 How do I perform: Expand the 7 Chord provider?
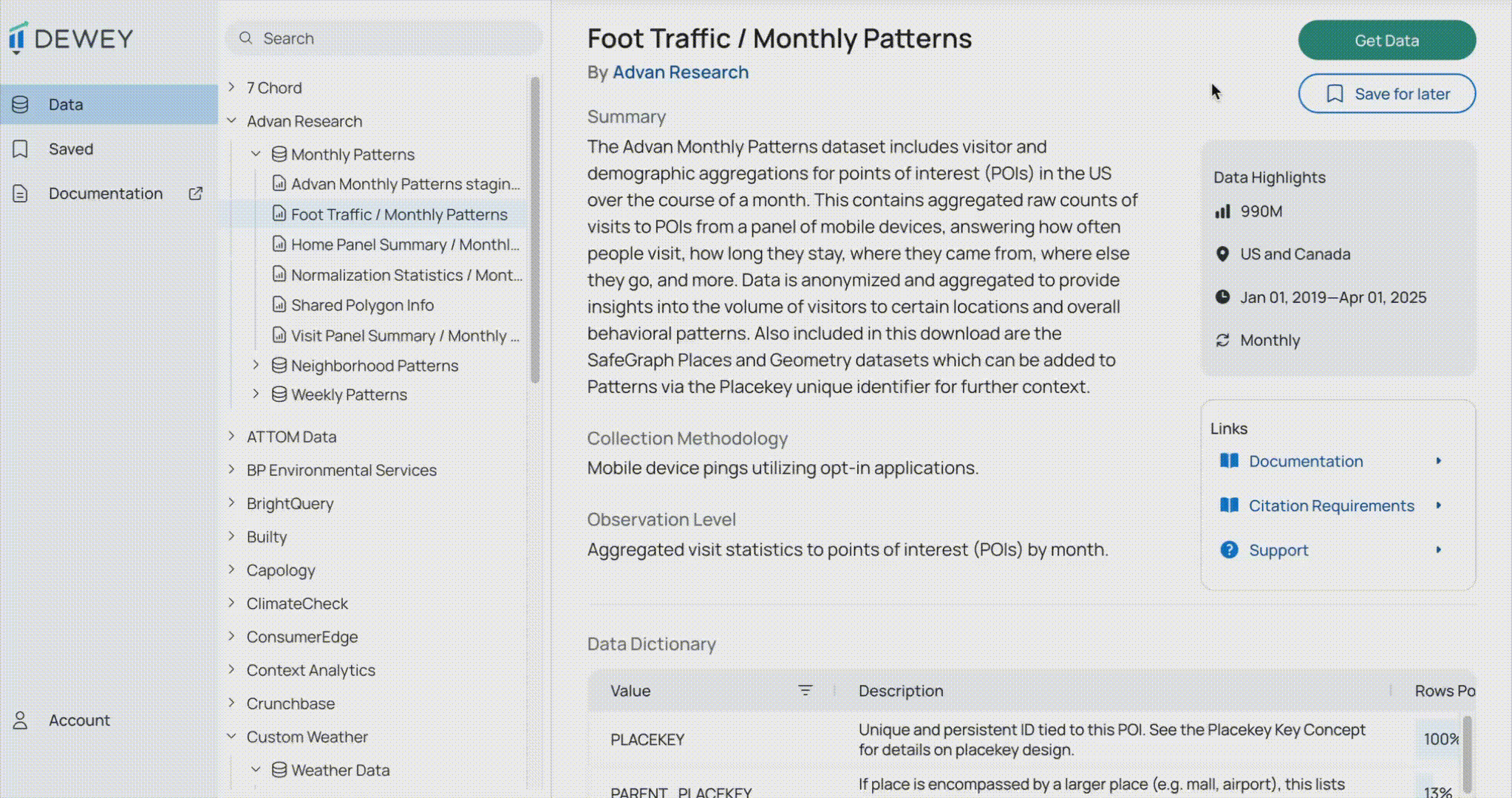(232, 87)
